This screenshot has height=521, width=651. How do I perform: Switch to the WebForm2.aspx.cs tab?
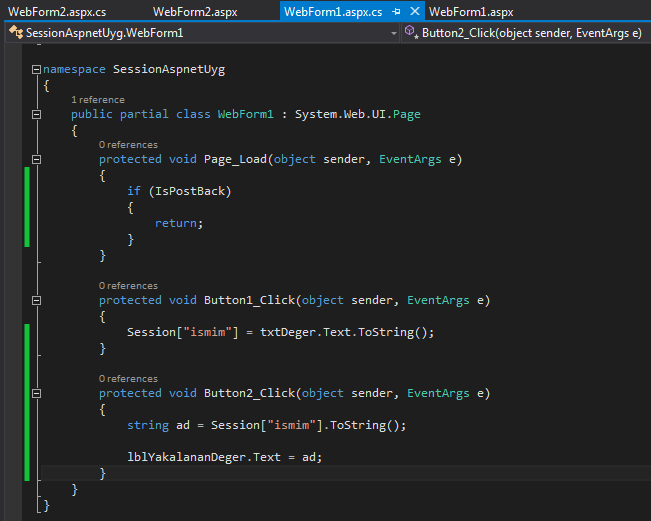[x=57, y=12]
